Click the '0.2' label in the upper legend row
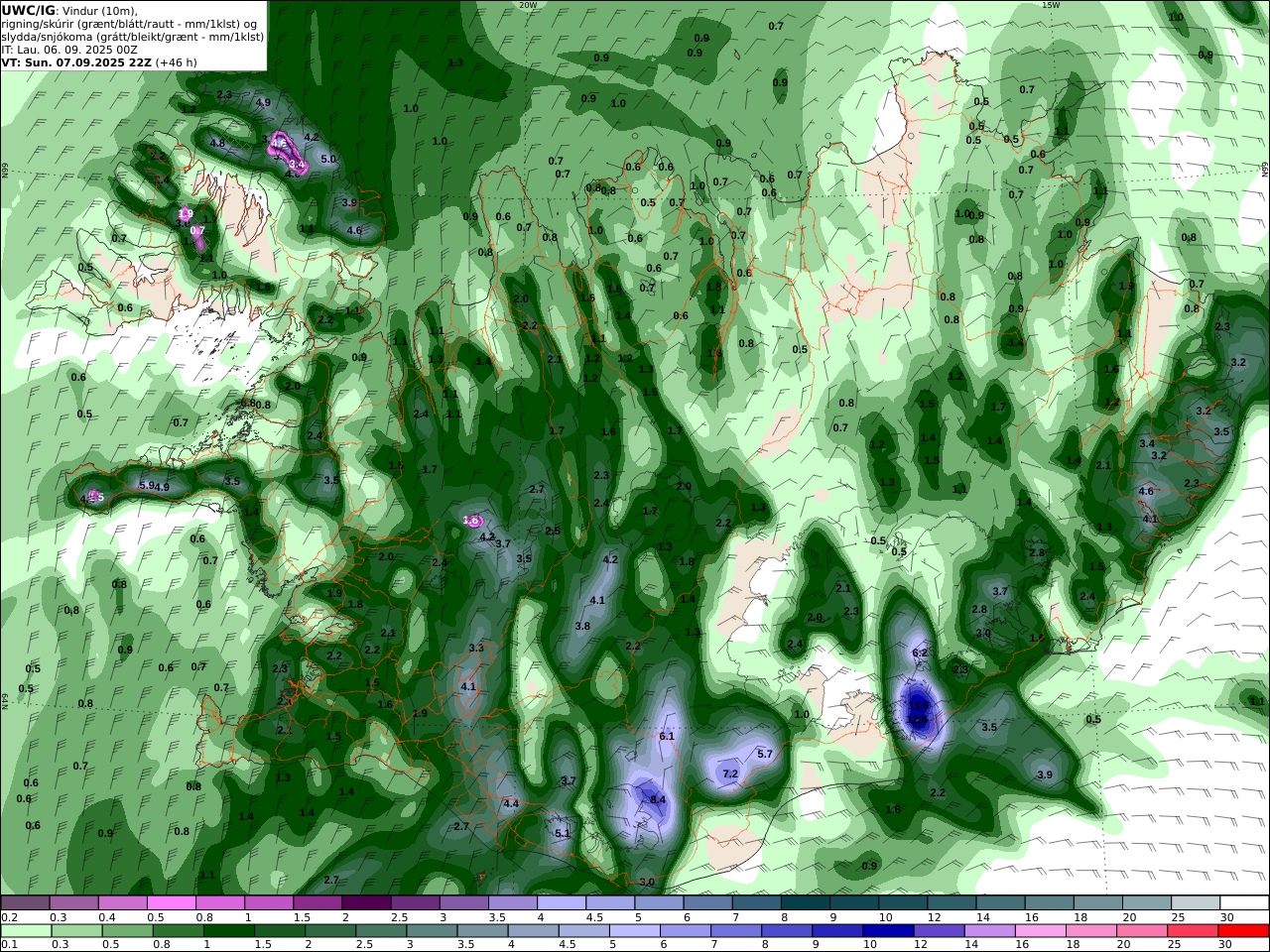 pyautogui.click(x=8, y=917)
